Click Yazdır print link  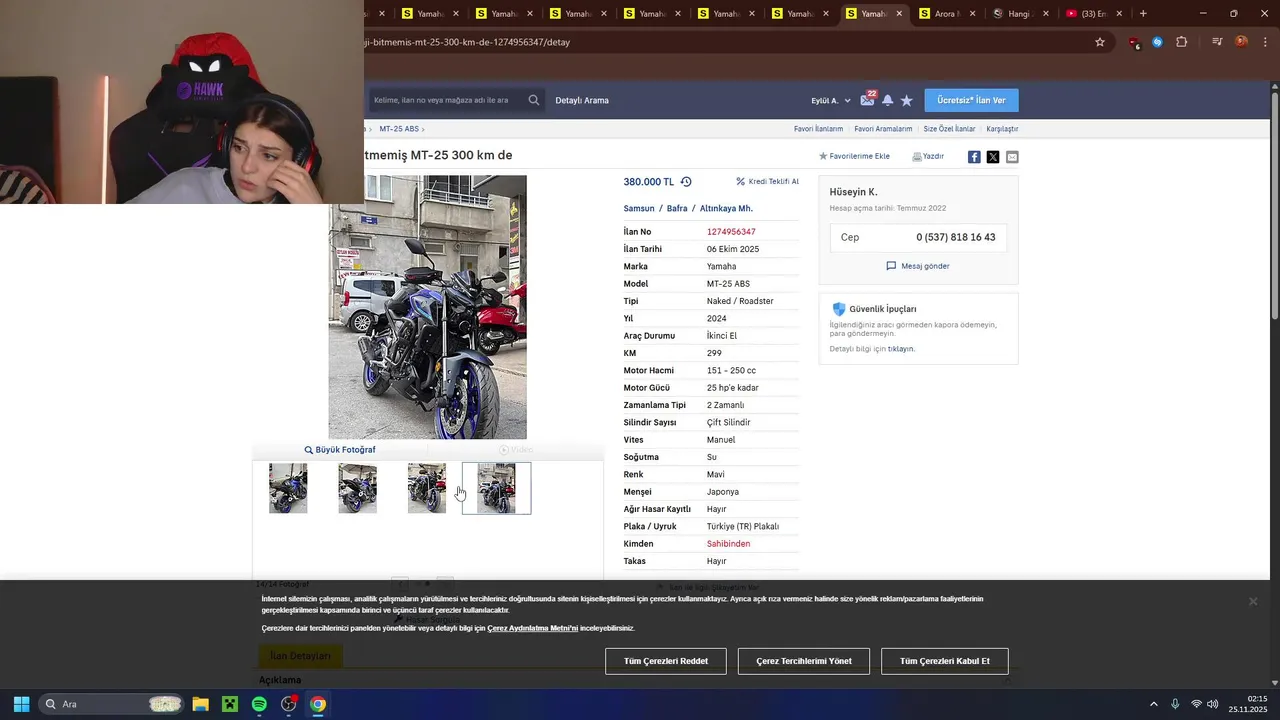click(x=928, y=156)
